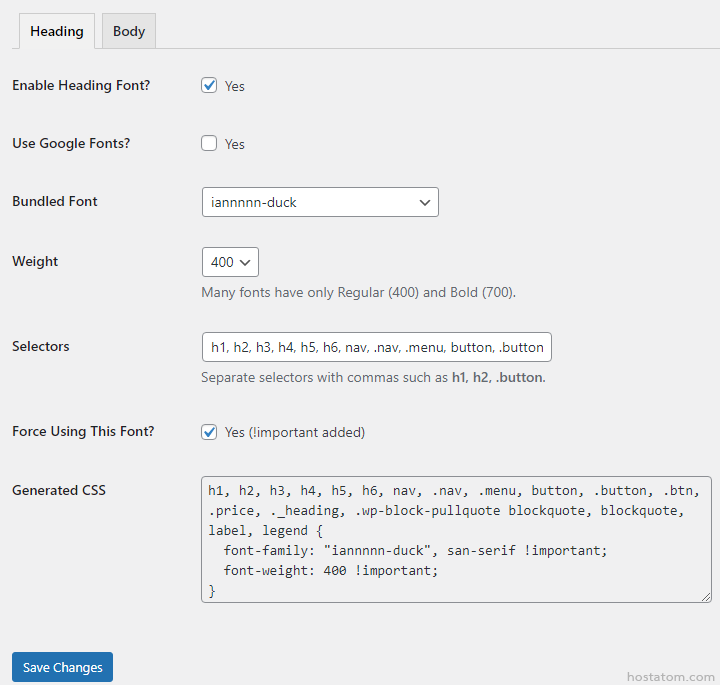The width and height of the screenshot is (720, 686).
Task: Tick the Use Google Fonts checkbox
Action: click(x=209, y=143)
